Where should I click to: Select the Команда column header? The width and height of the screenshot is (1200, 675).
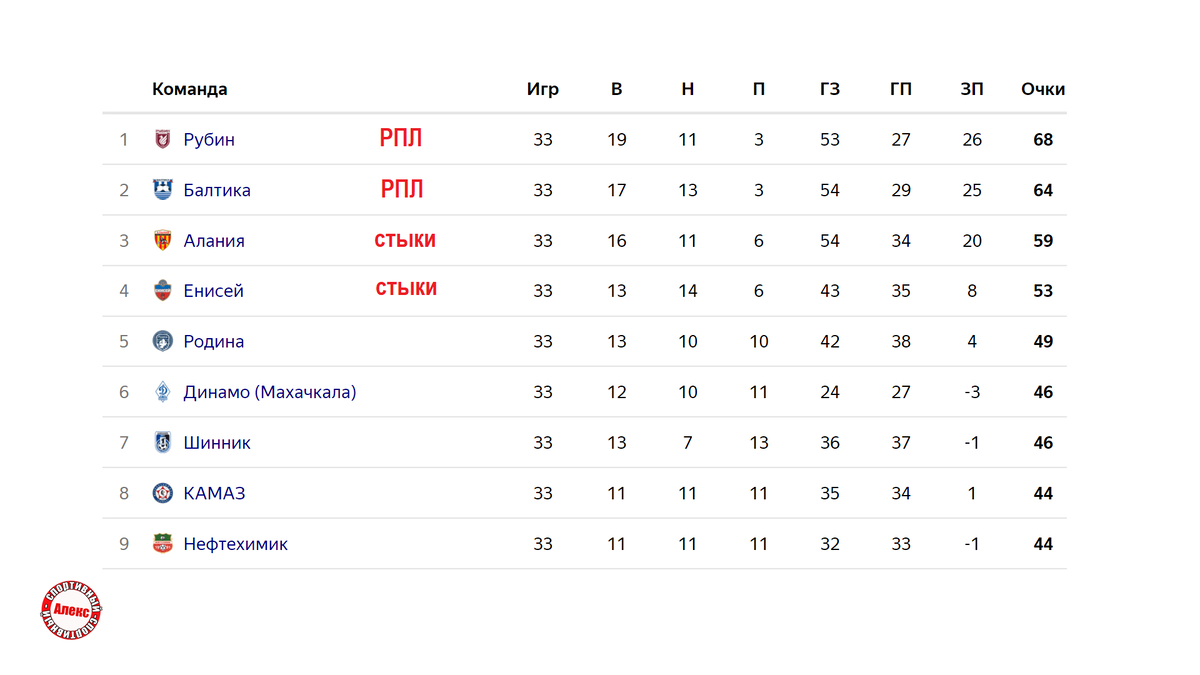190,89
